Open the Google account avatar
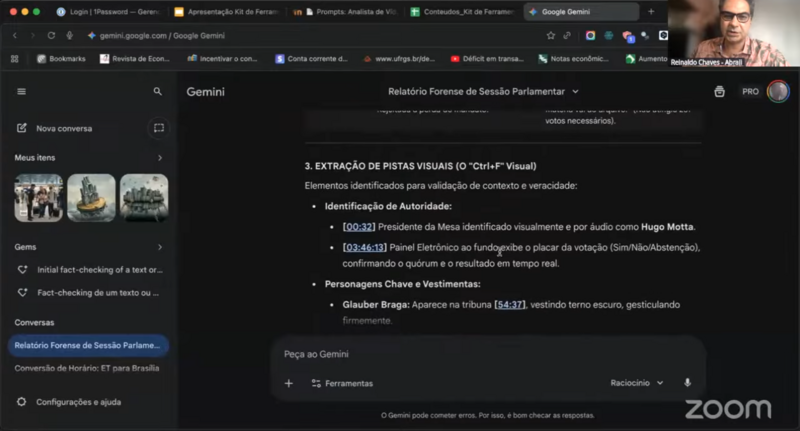 tap(778, 92)
